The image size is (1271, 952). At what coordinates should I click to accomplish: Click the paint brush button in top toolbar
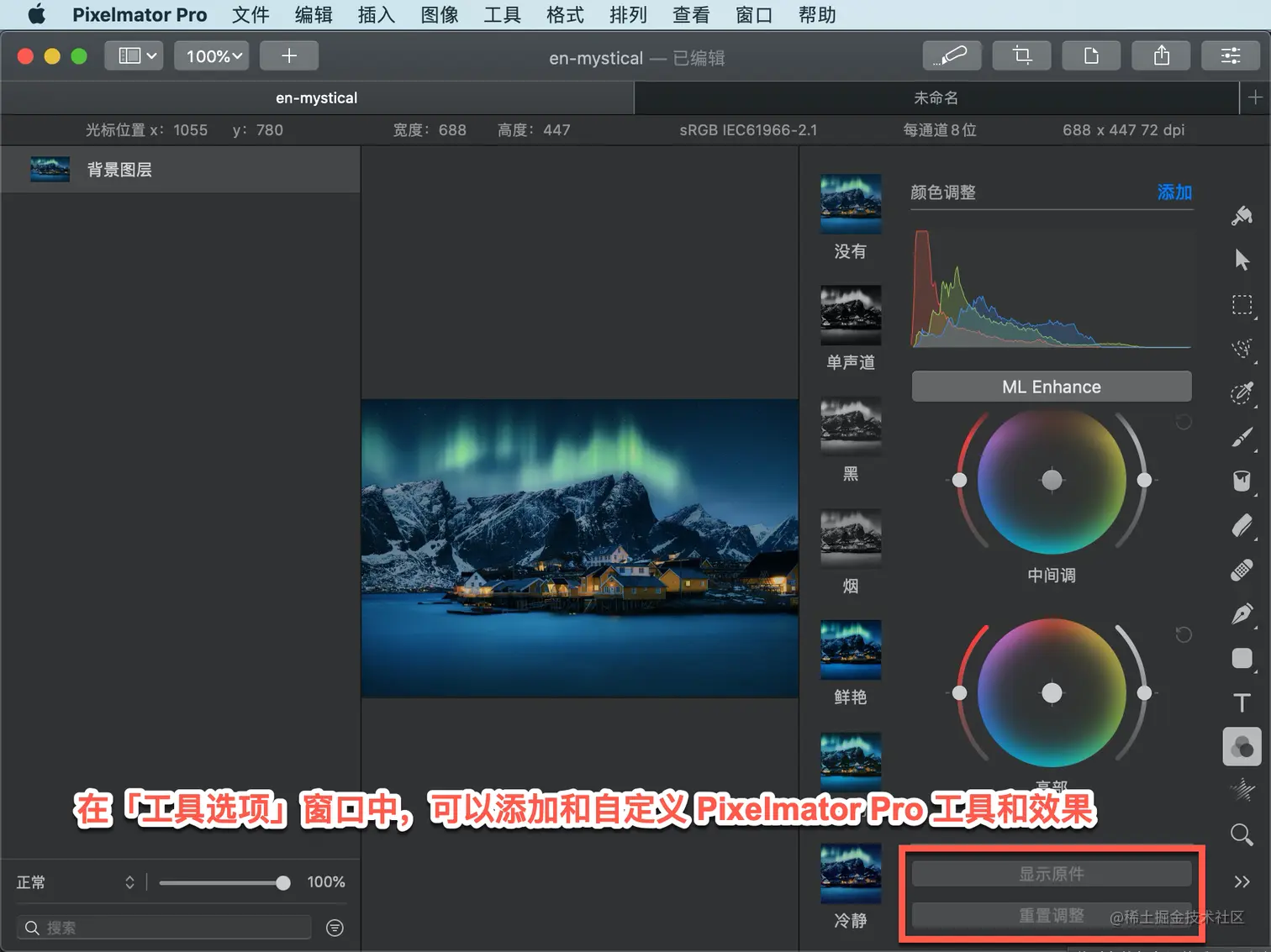tap(952, 55)
